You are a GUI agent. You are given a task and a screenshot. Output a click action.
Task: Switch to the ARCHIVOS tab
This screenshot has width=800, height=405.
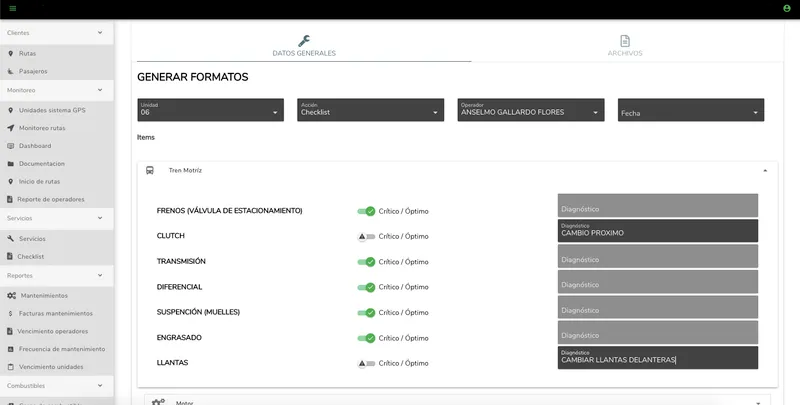click(624, 45)
